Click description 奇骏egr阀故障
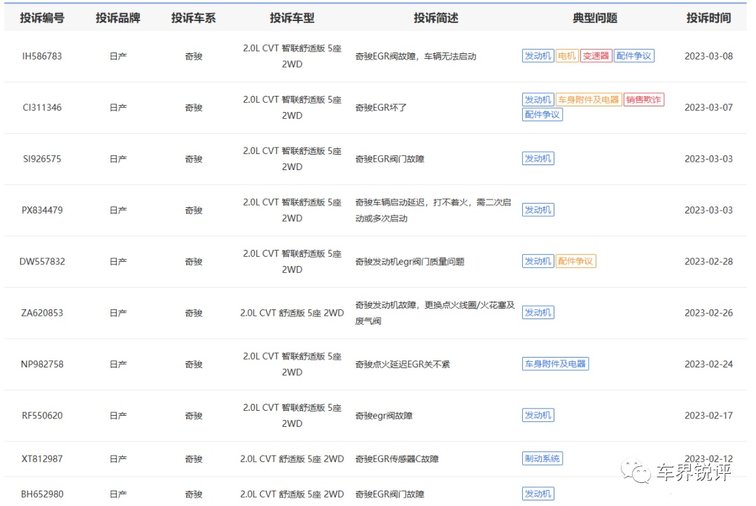 [384, 416]
